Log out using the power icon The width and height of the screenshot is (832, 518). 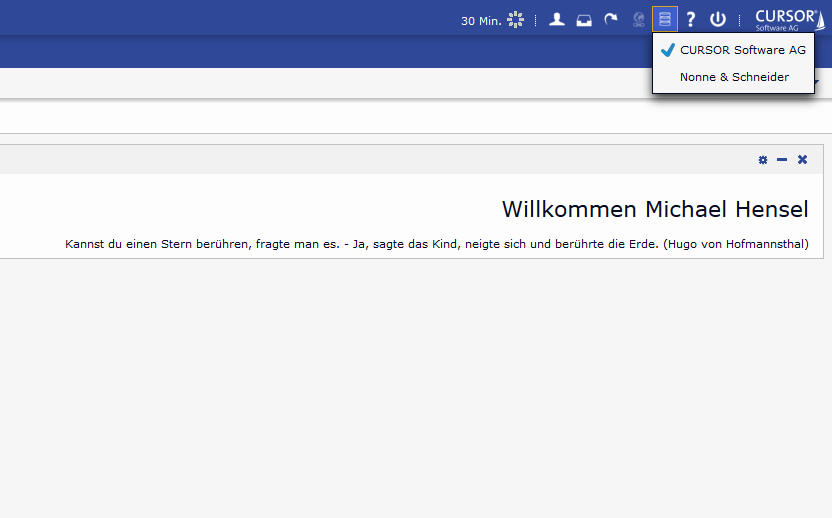point(717,19)
